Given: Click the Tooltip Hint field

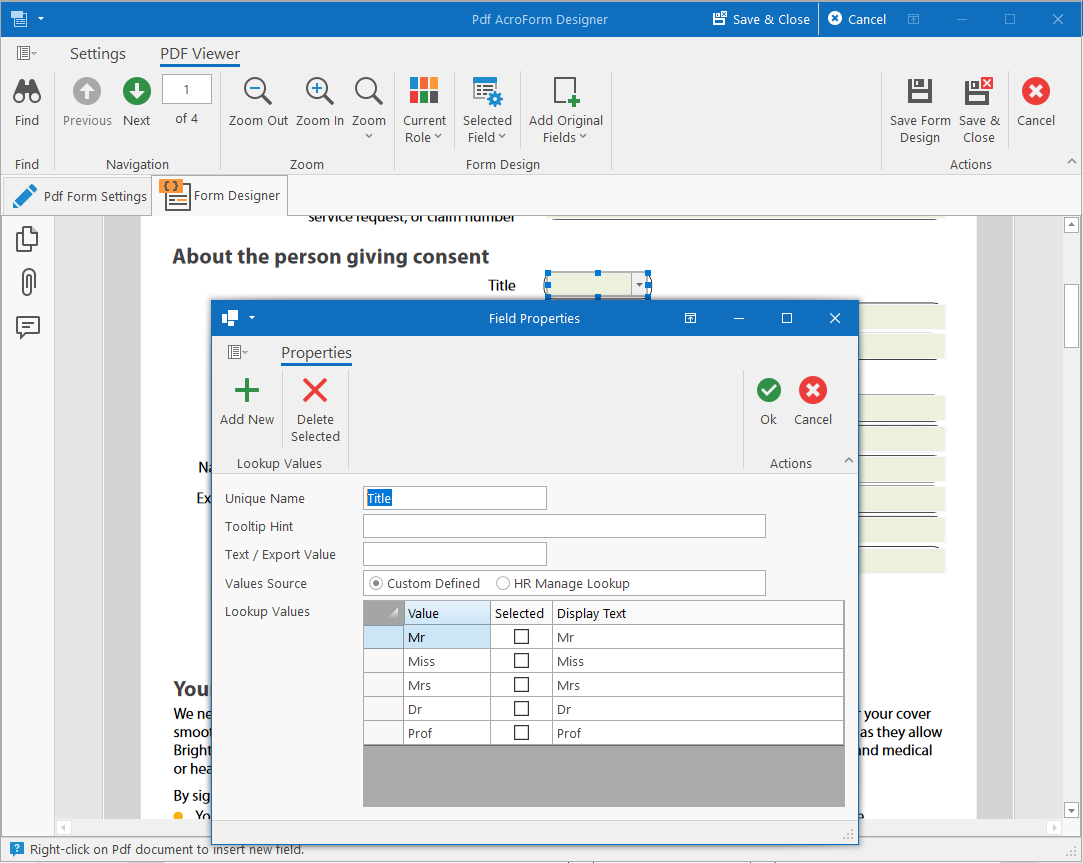Looking at the screenshot, I should coord(564,526).
